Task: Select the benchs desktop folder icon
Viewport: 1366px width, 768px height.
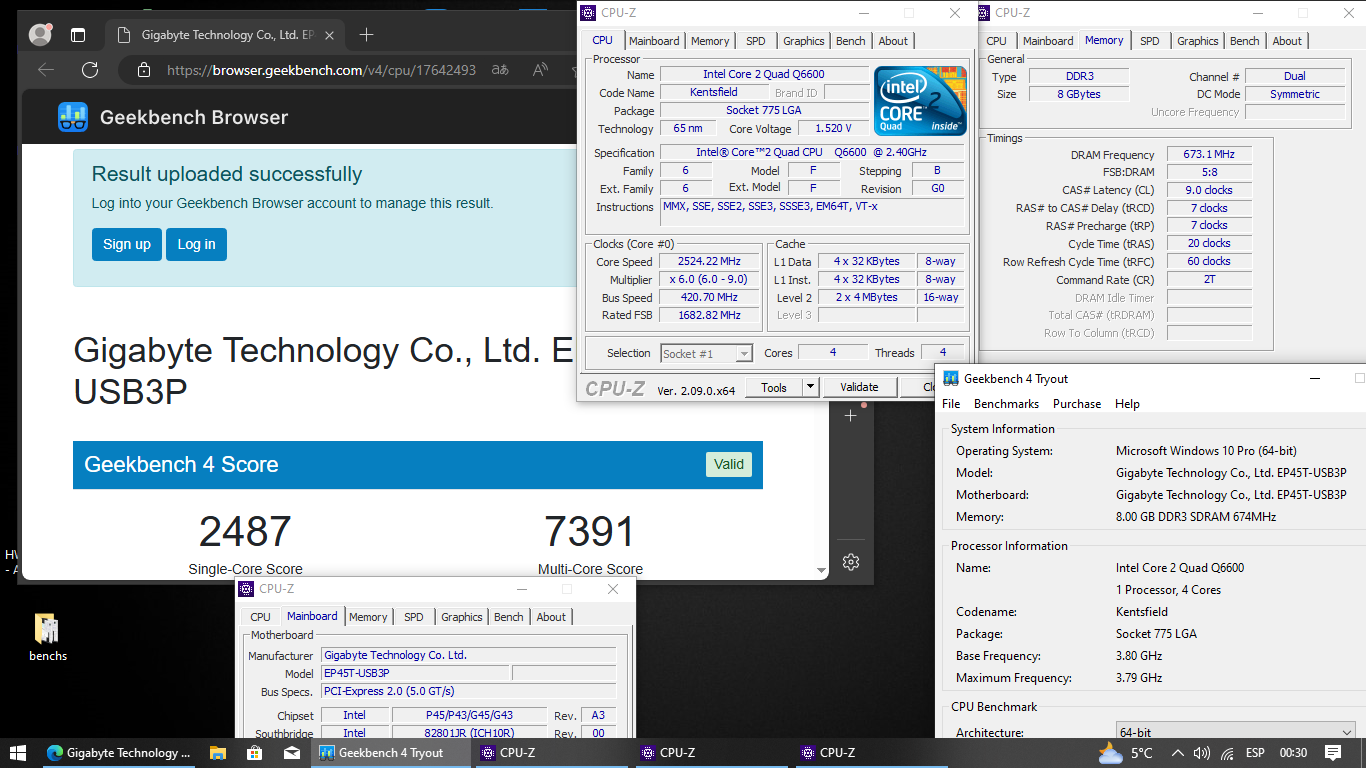Action: click(x=47, y=637)
